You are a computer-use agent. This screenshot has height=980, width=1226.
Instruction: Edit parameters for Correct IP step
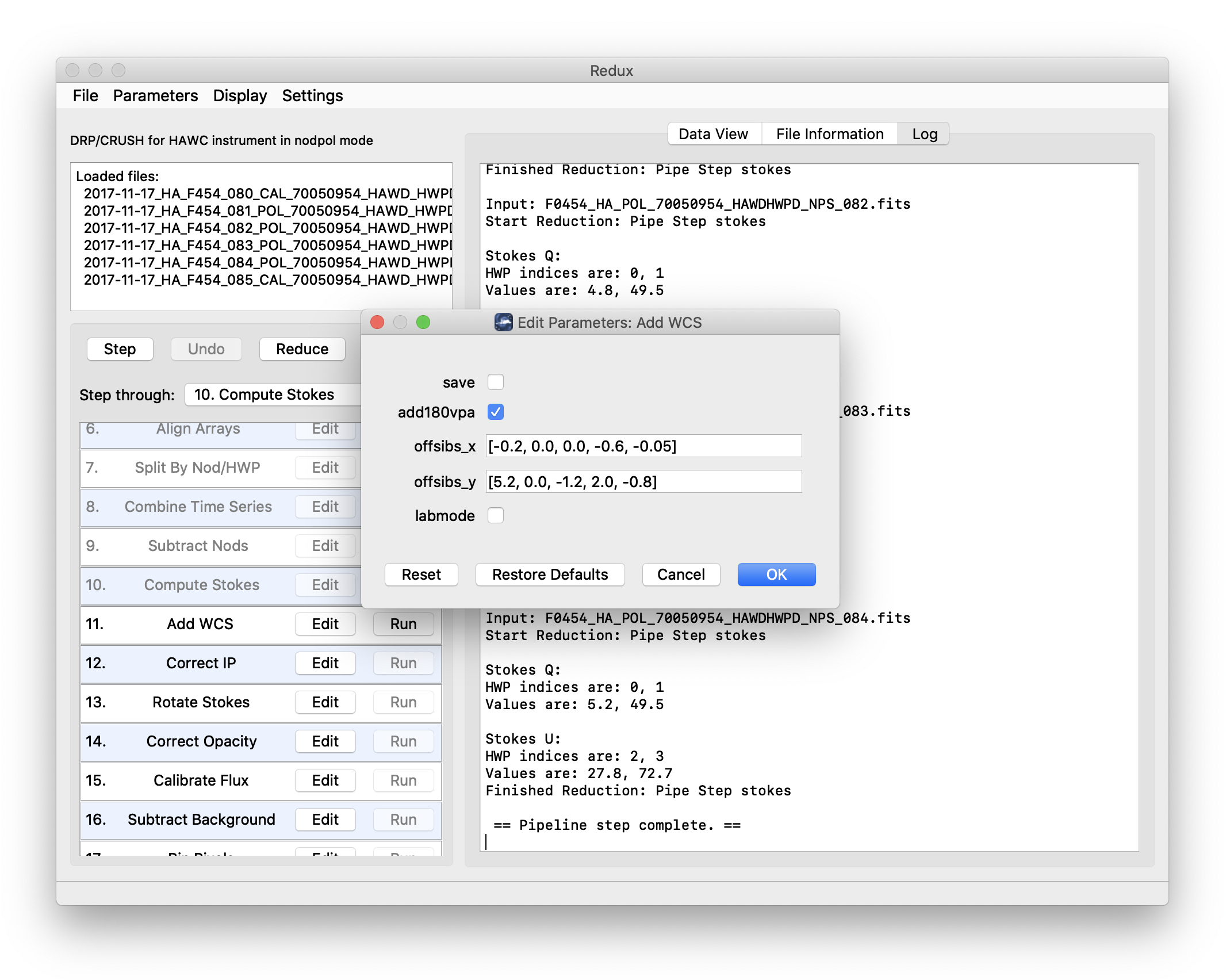(x=325, y=663)
